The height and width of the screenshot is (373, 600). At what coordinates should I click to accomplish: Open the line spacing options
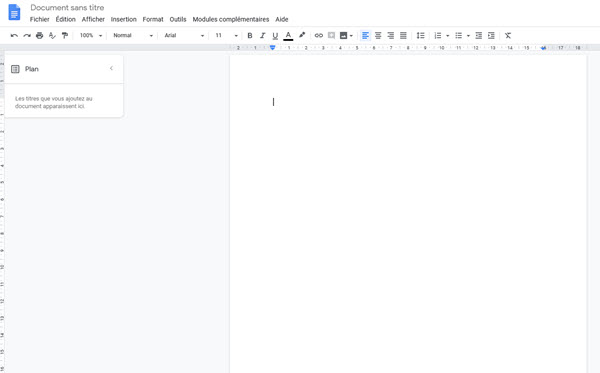pos(421,36)
